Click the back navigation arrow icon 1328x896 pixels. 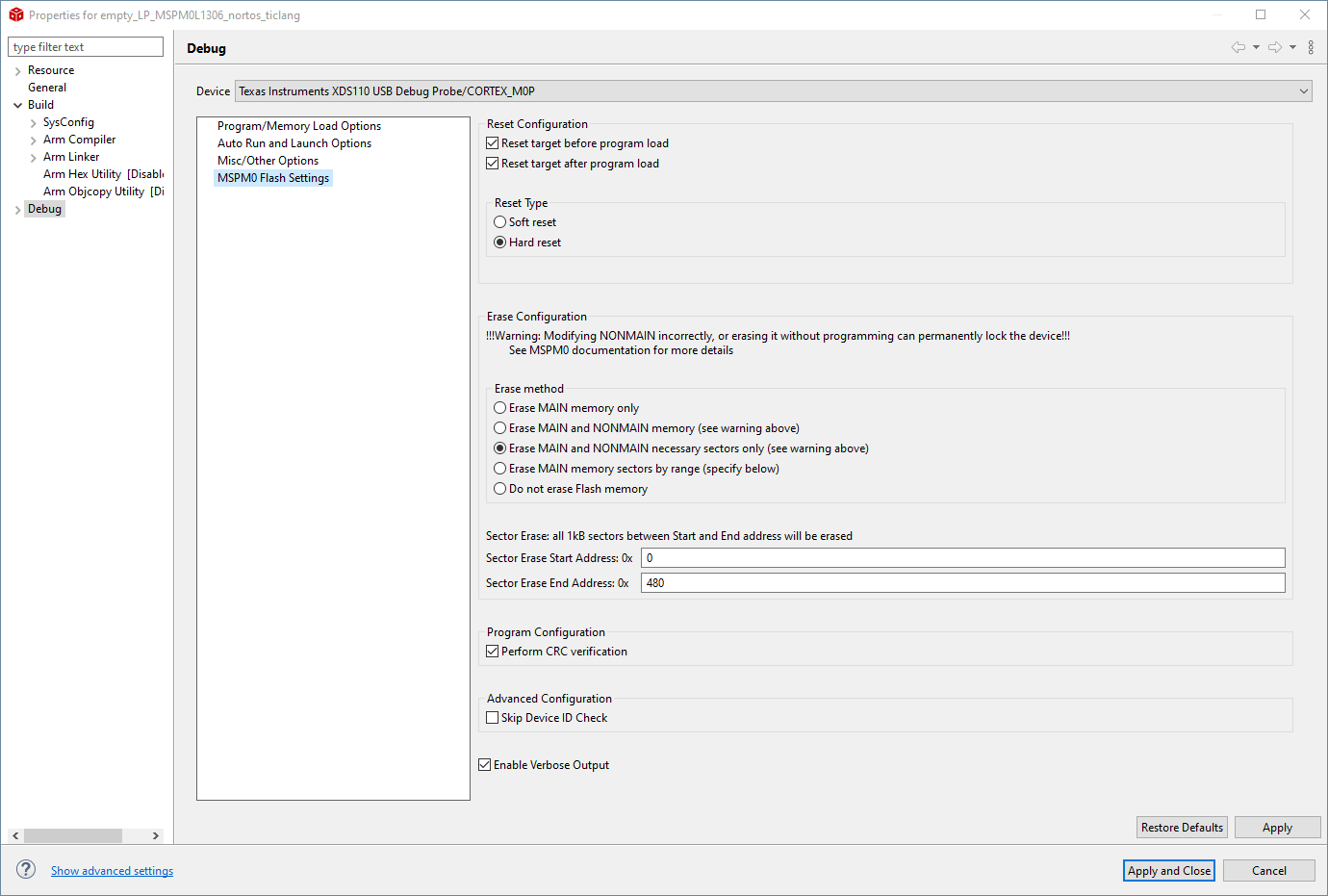tap(1238, 47)
